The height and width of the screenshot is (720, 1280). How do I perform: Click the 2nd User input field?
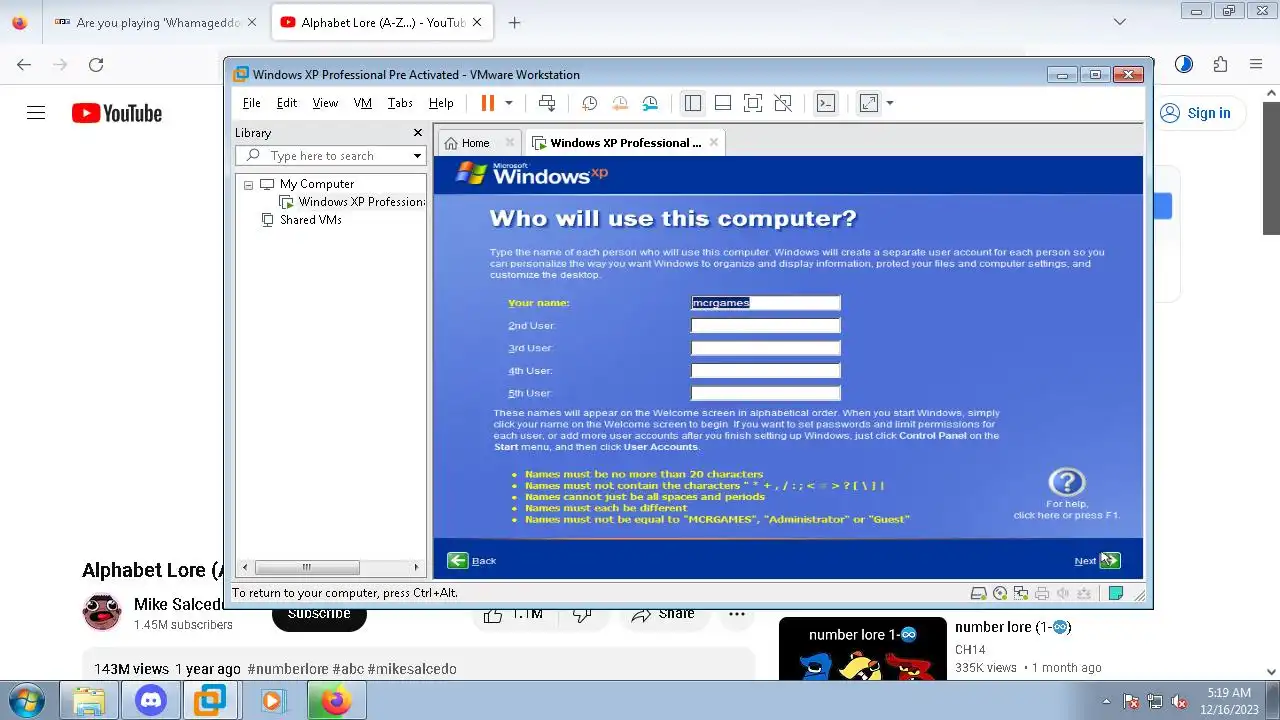[766, 326]
